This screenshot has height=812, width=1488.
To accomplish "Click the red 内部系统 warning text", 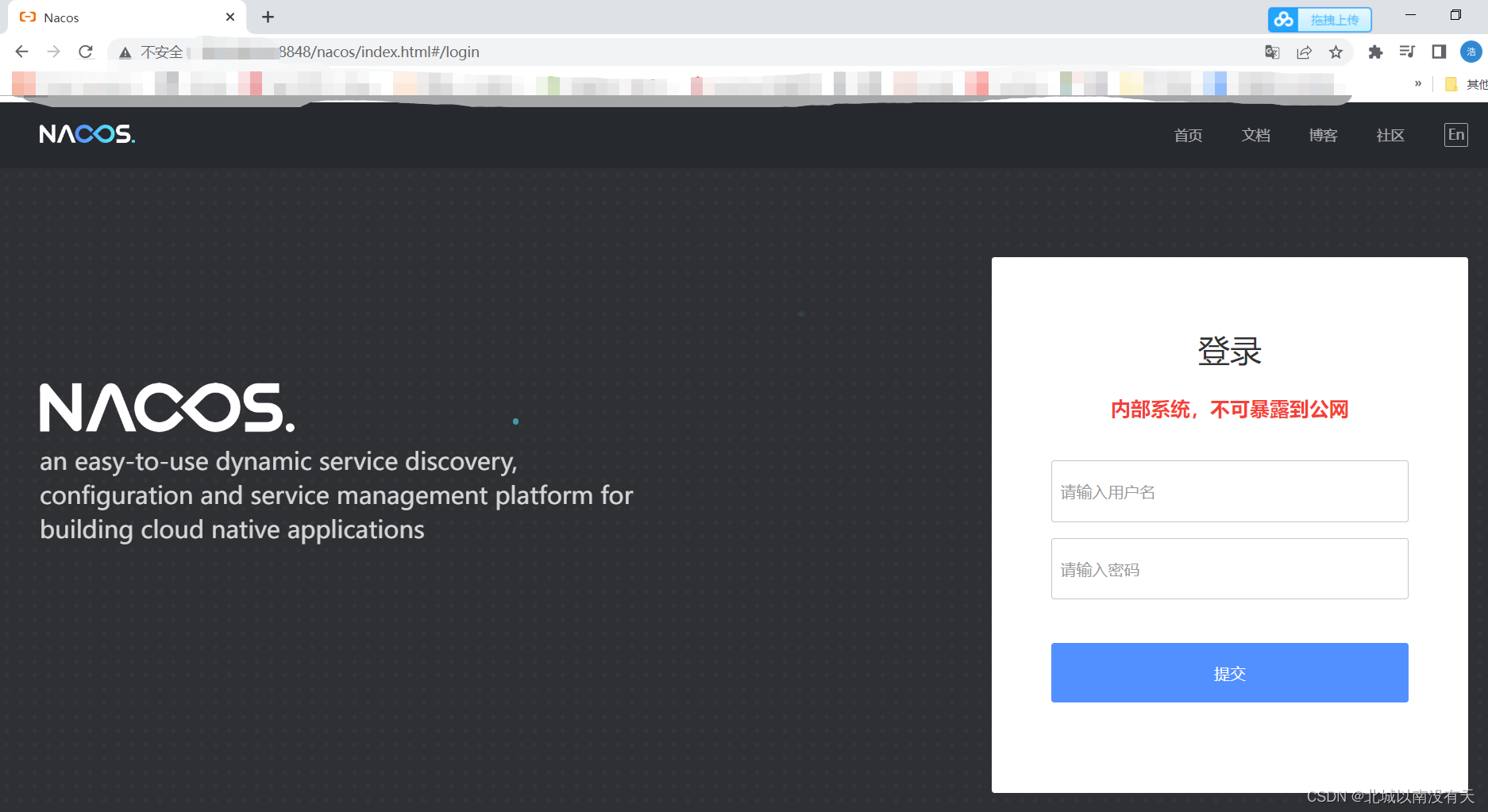I will click(1230, 410).
